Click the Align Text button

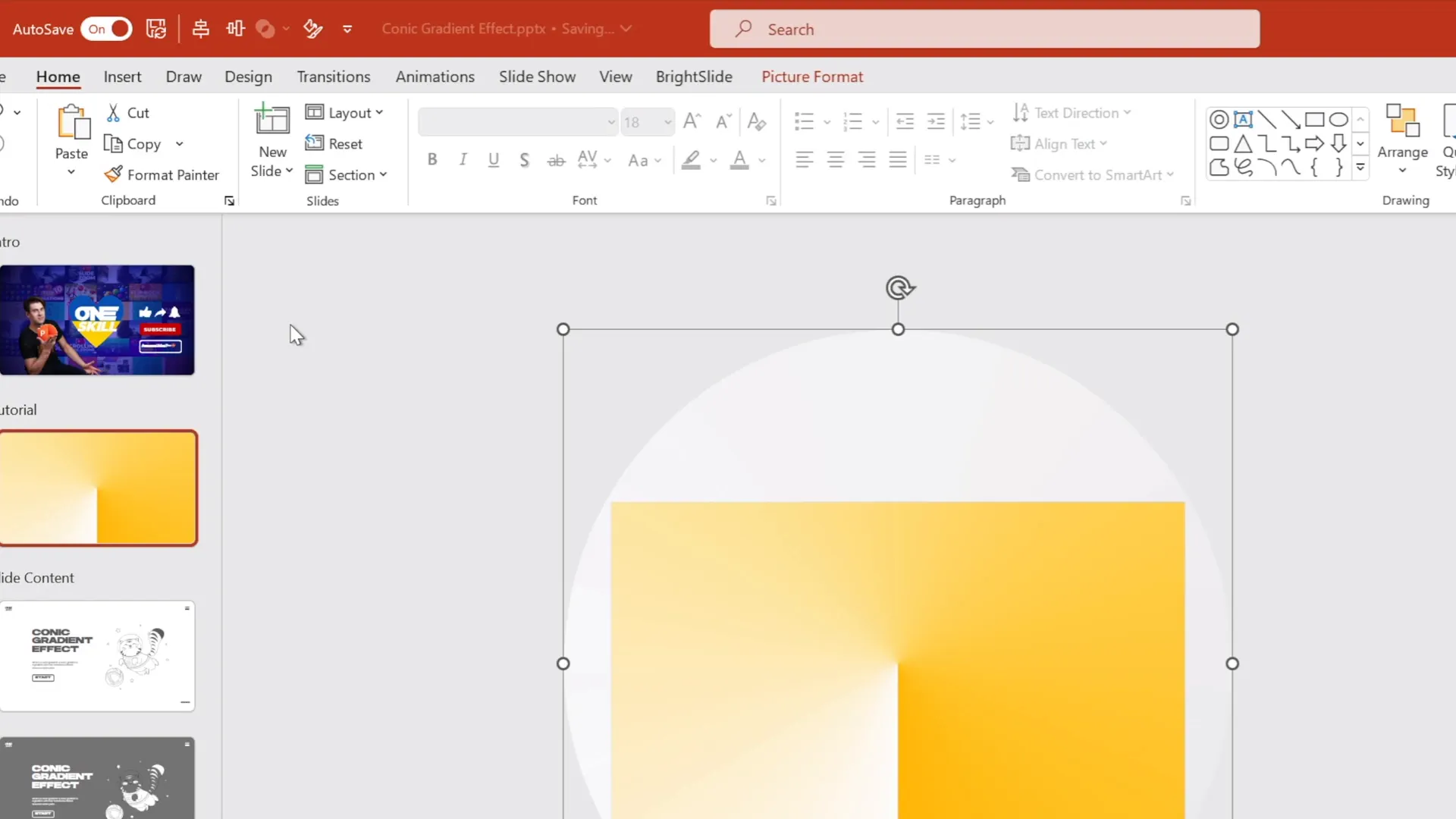[1059, 144]
